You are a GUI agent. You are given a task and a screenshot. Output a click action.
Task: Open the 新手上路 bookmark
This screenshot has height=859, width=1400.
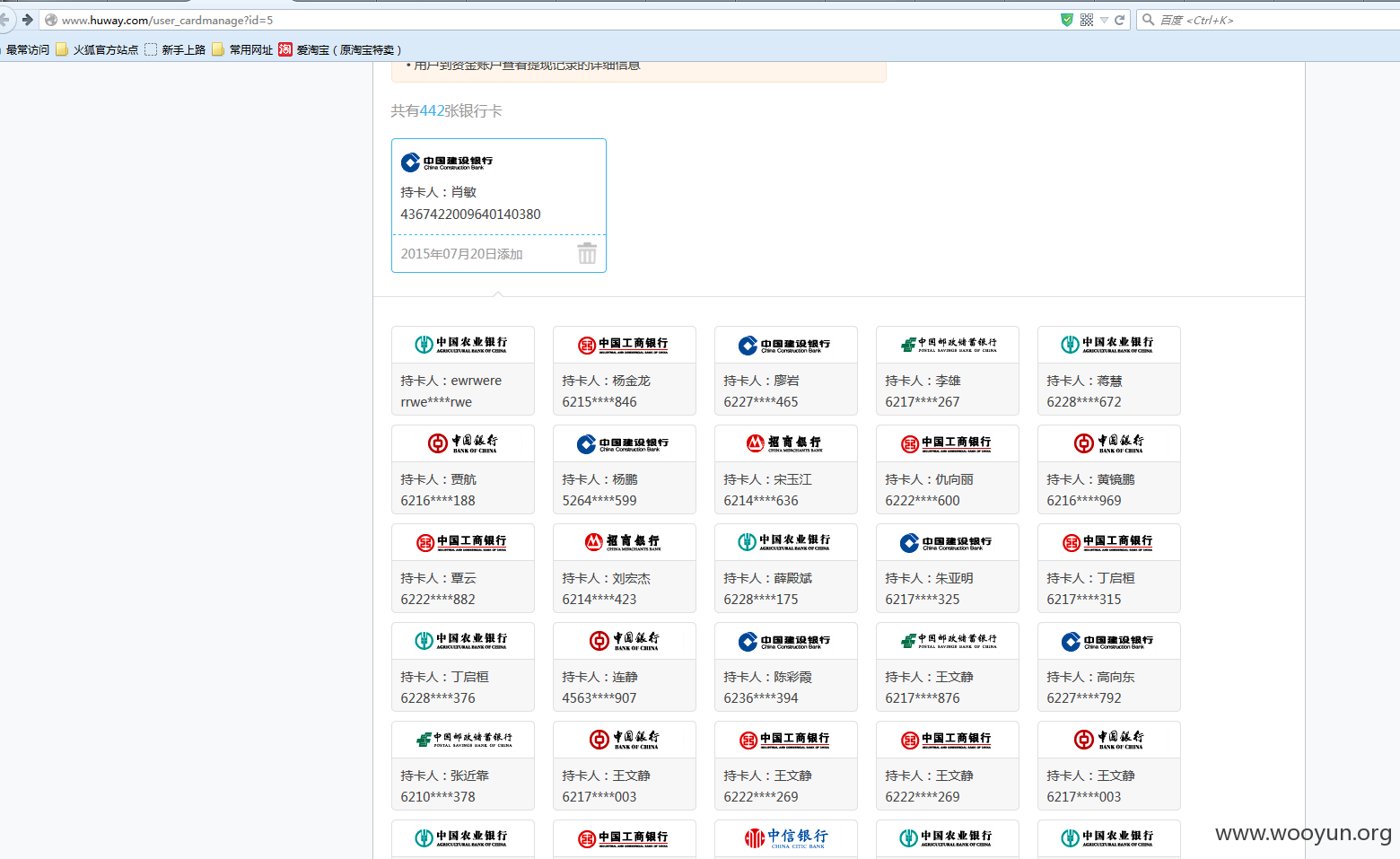175,49
